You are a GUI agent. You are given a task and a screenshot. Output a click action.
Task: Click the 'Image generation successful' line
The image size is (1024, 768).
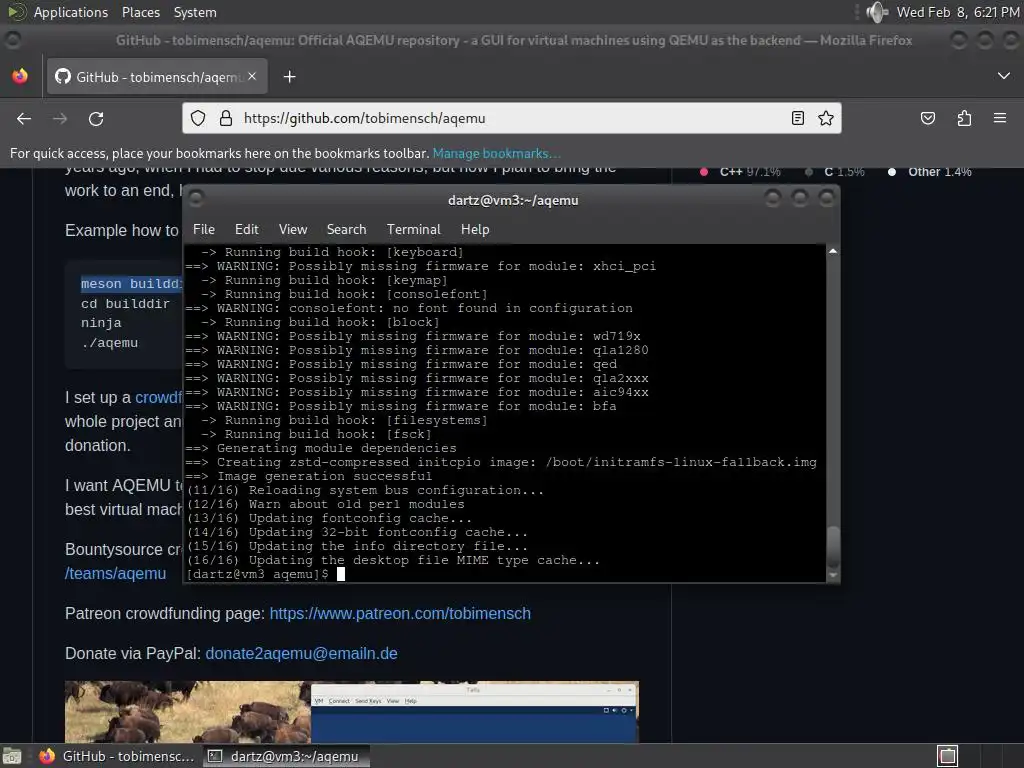(x=308, y=476)
